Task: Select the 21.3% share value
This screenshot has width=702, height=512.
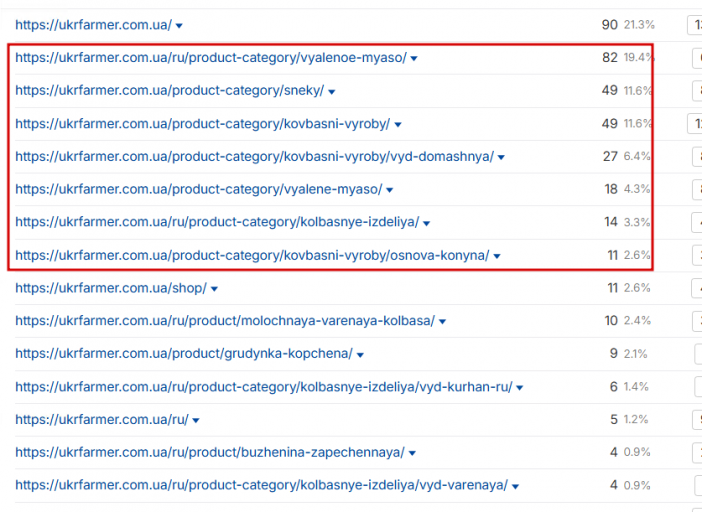Action: (639, 25)
